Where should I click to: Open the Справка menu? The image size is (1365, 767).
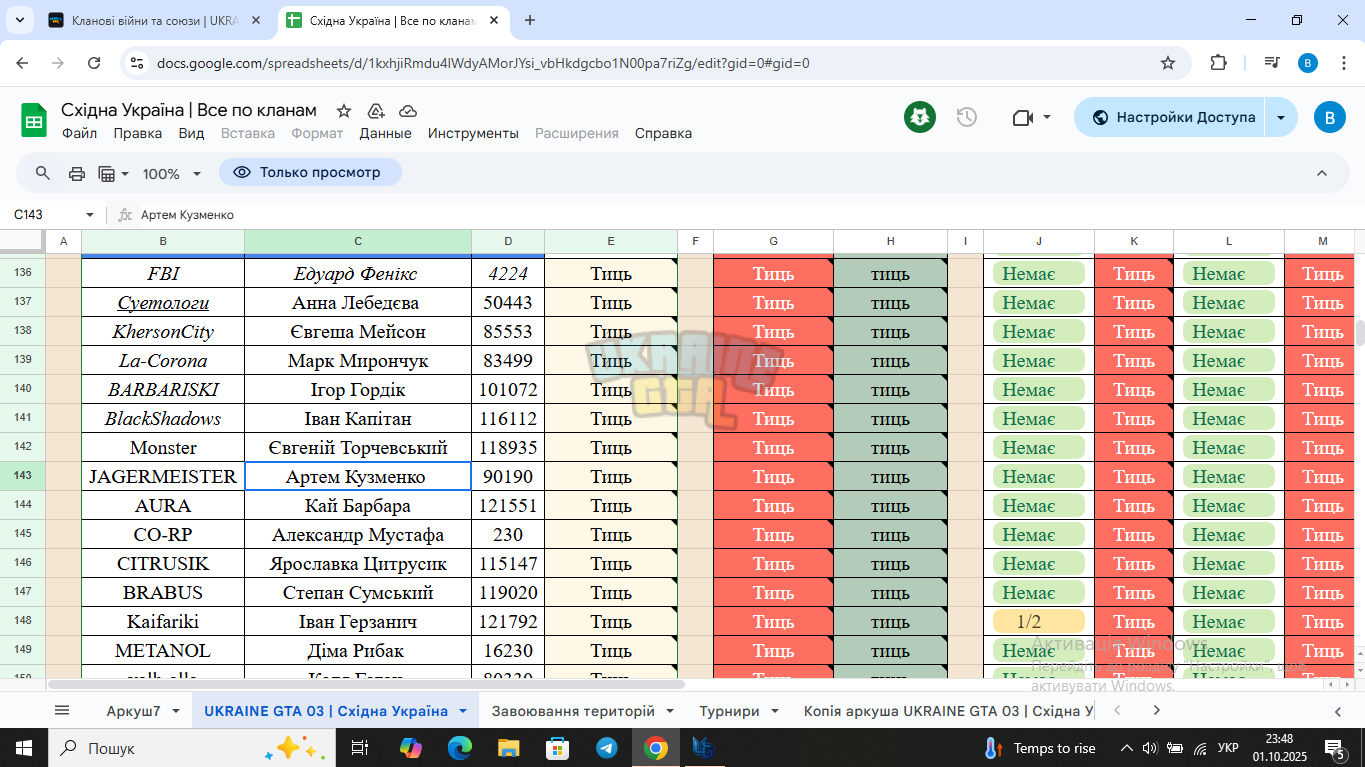tap(663, 133)
